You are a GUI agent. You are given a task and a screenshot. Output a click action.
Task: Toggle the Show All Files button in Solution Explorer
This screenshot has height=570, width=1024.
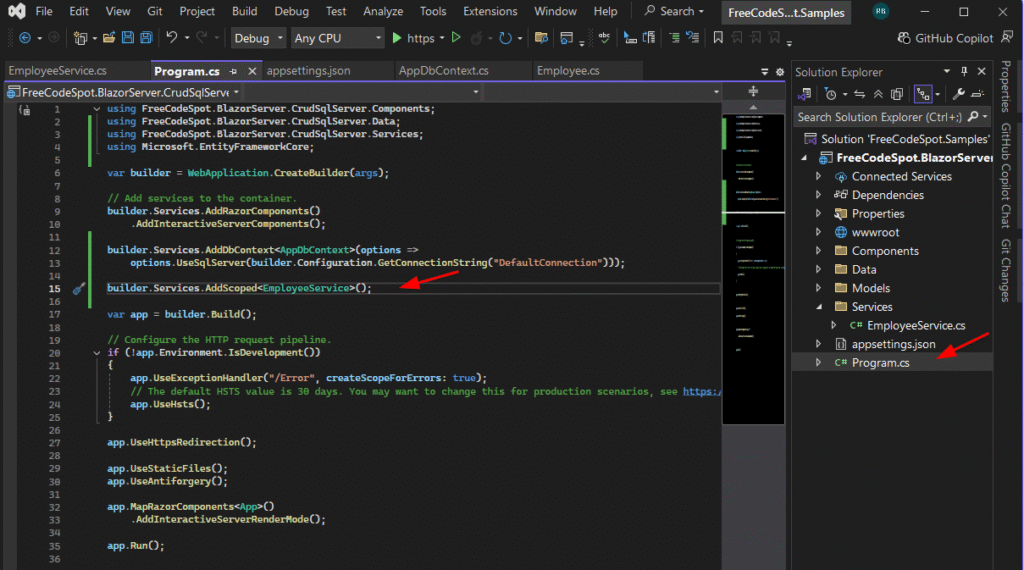[898, 94]
